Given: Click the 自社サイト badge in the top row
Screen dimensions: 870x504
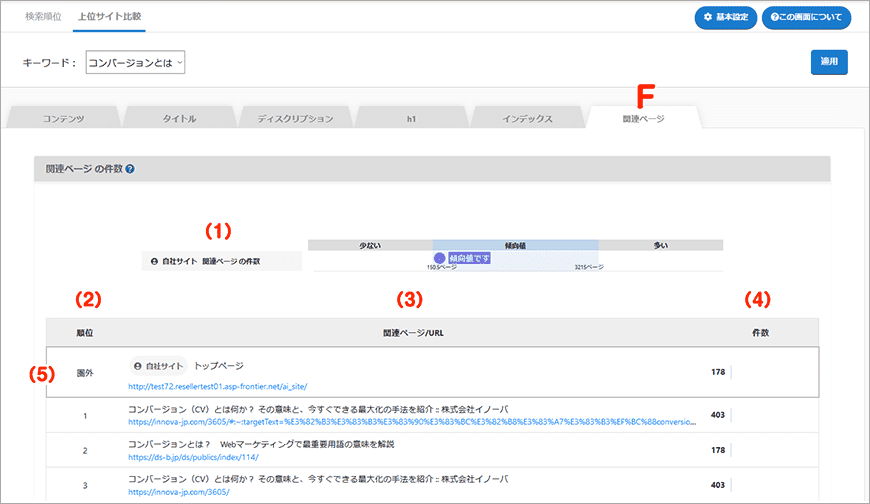Looking at the screenshot, I should click(157, 367).
